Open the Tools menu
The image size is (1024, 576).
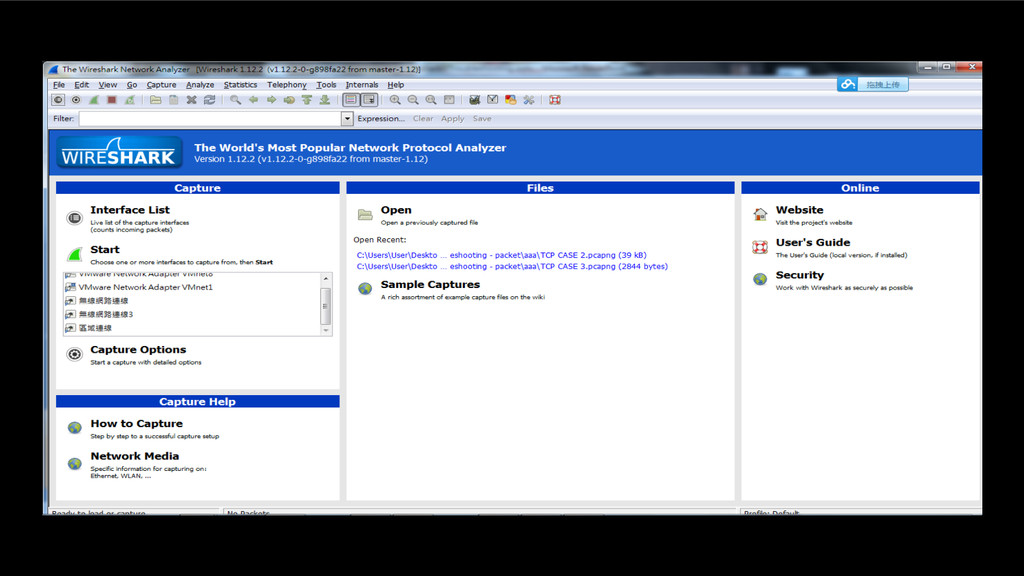pos(326,85)
